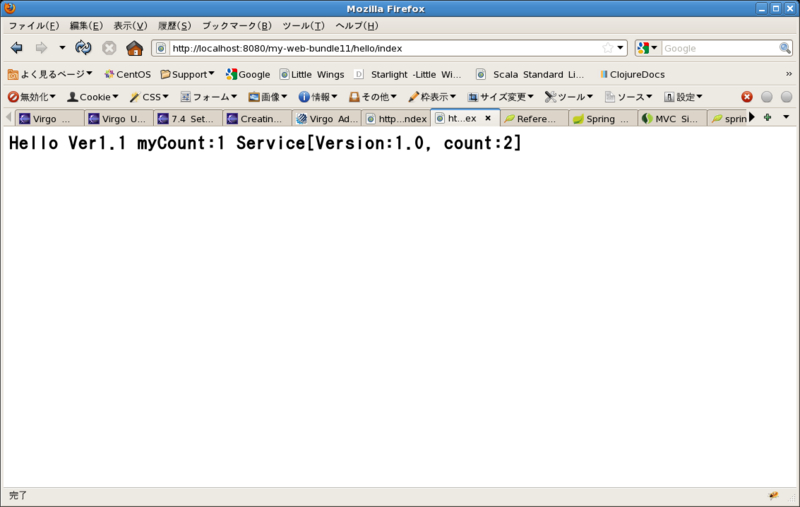Switch to the MVC Si... tab
This screenshot has width=800, height=507.
(673, 119)
